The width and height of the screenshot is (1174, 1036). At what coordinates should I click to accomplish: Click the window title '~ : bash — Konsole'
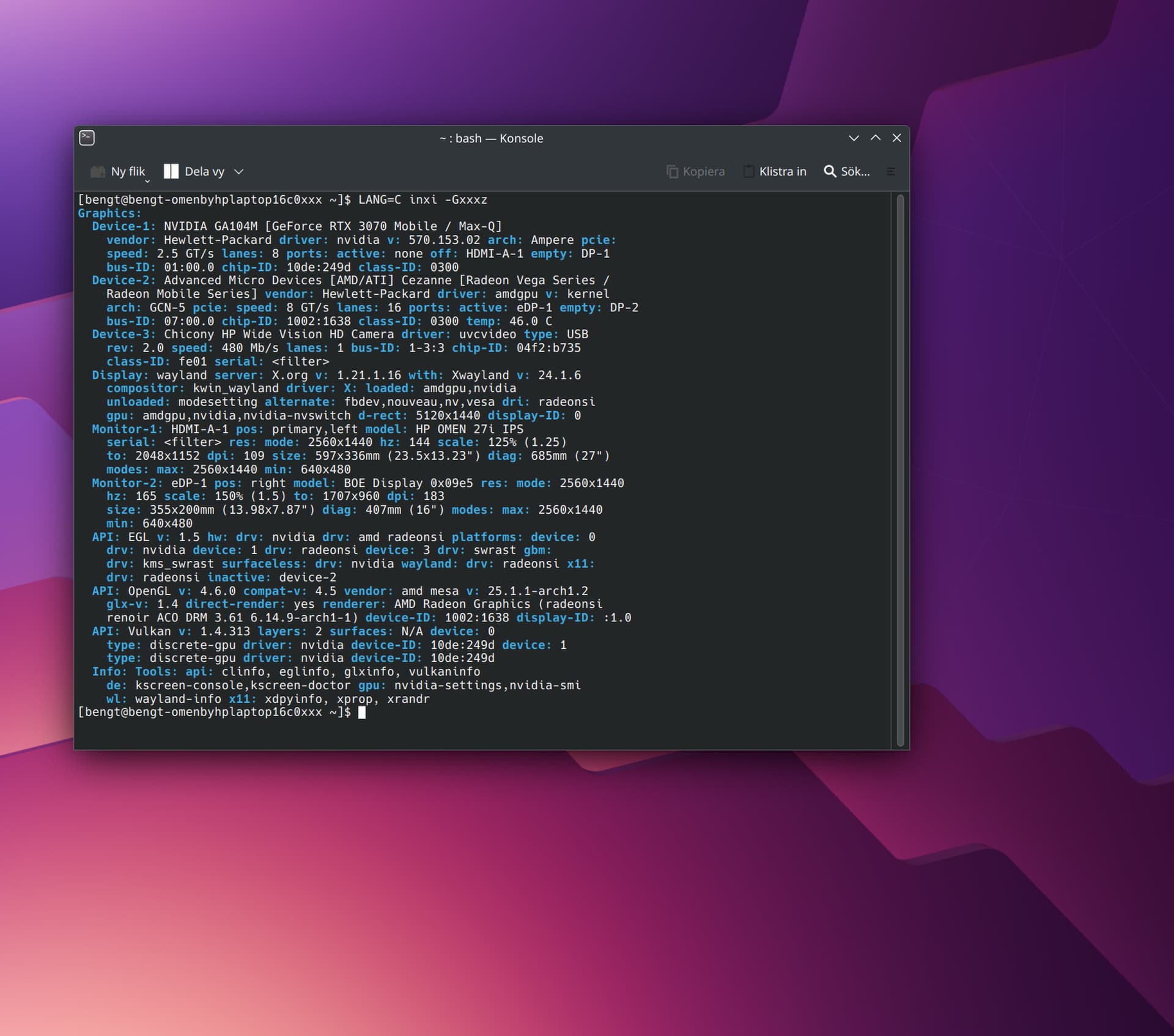pos(491,139)
